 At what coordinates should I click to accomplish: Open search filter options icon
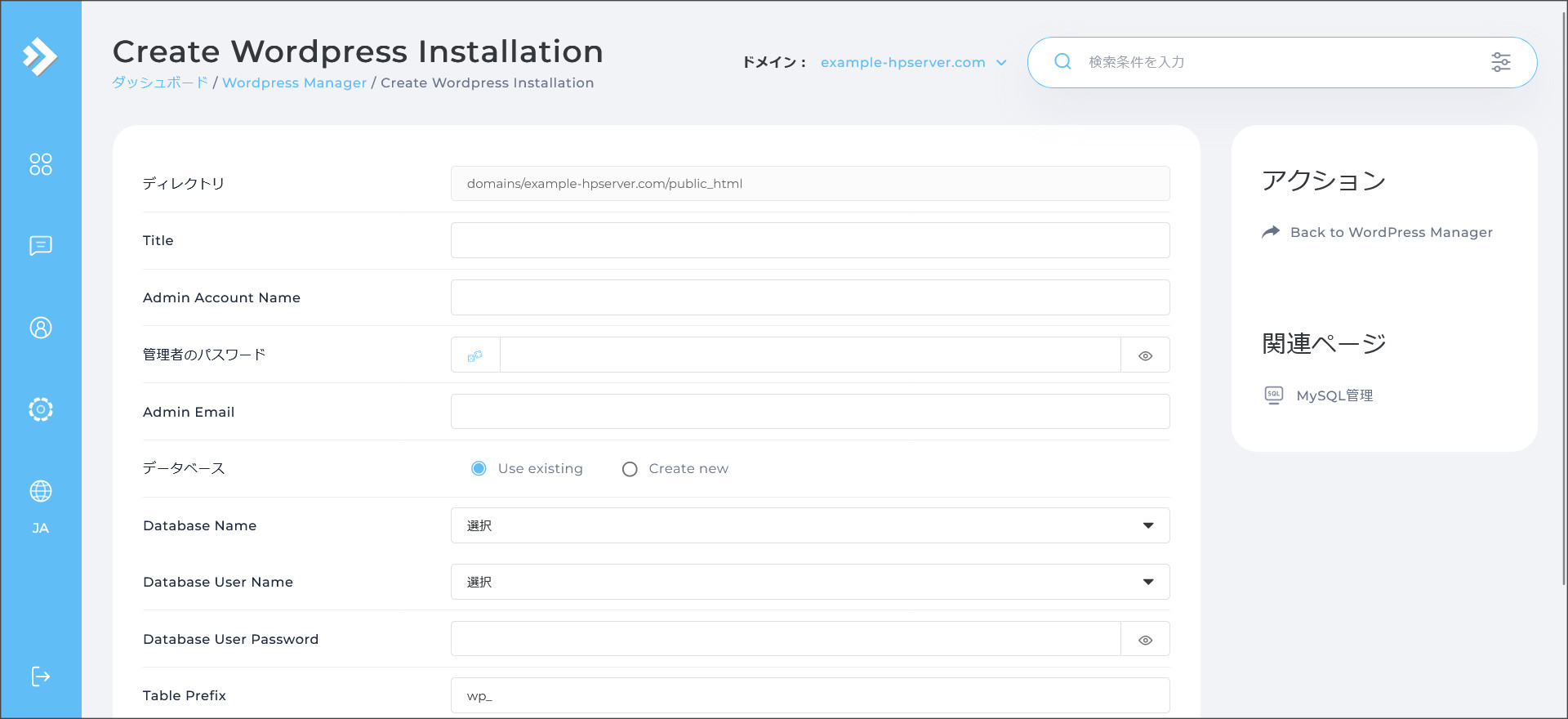pyautogui.click(x=1500, y=62)
